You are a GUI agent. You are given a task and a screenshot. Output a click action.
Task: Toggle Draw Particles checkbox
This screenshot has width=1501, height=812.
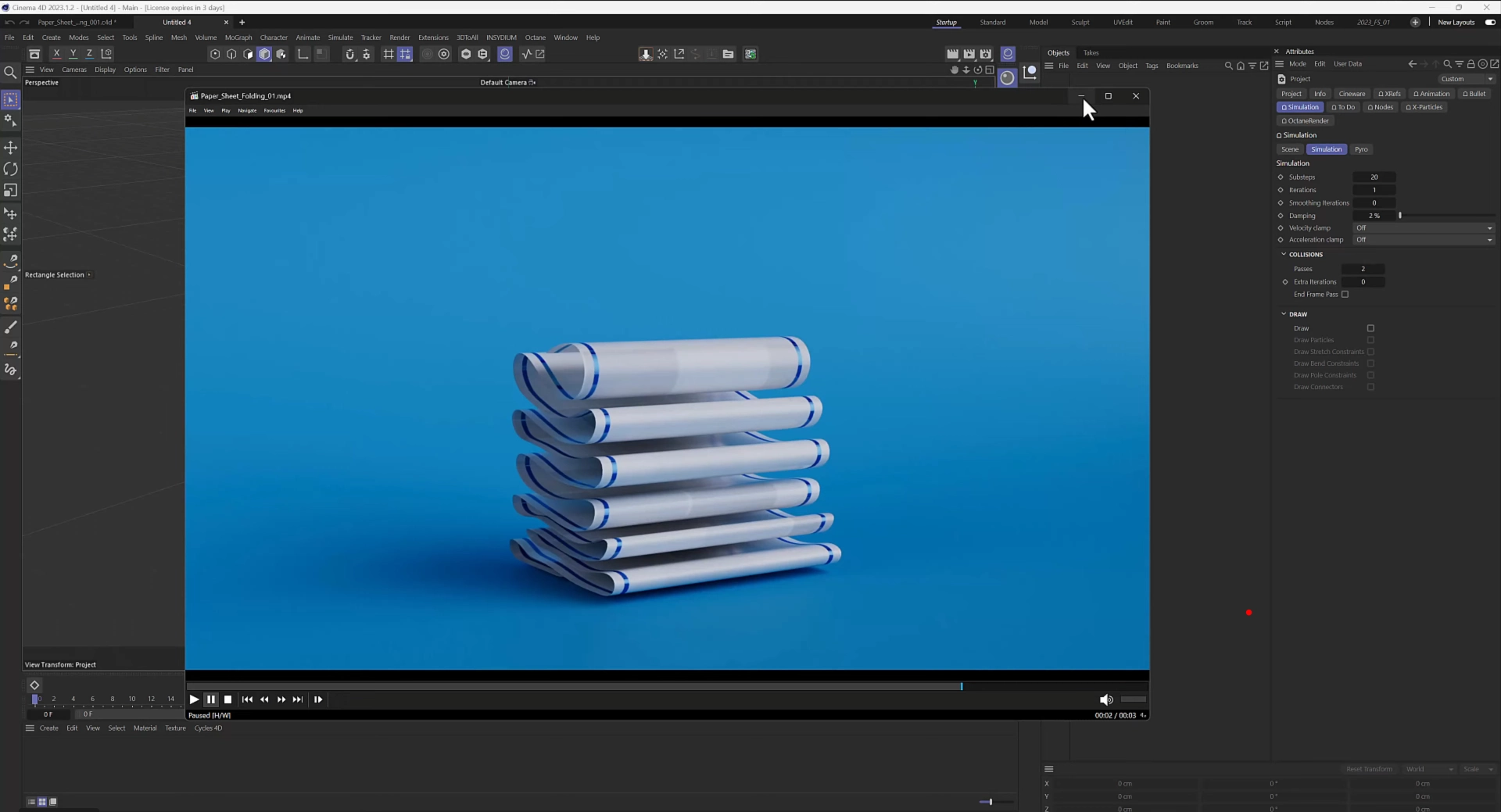click(x=1370, y=340)
